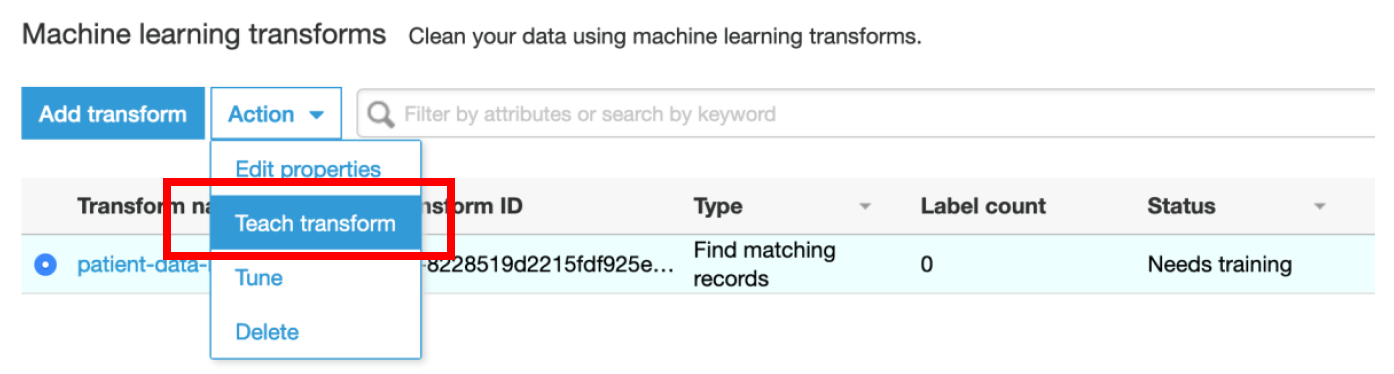Image resolution: width=1394 pixels, height=374 pixels.
Task: Sort by the Status column arrow
Action: pos(1319,207)
